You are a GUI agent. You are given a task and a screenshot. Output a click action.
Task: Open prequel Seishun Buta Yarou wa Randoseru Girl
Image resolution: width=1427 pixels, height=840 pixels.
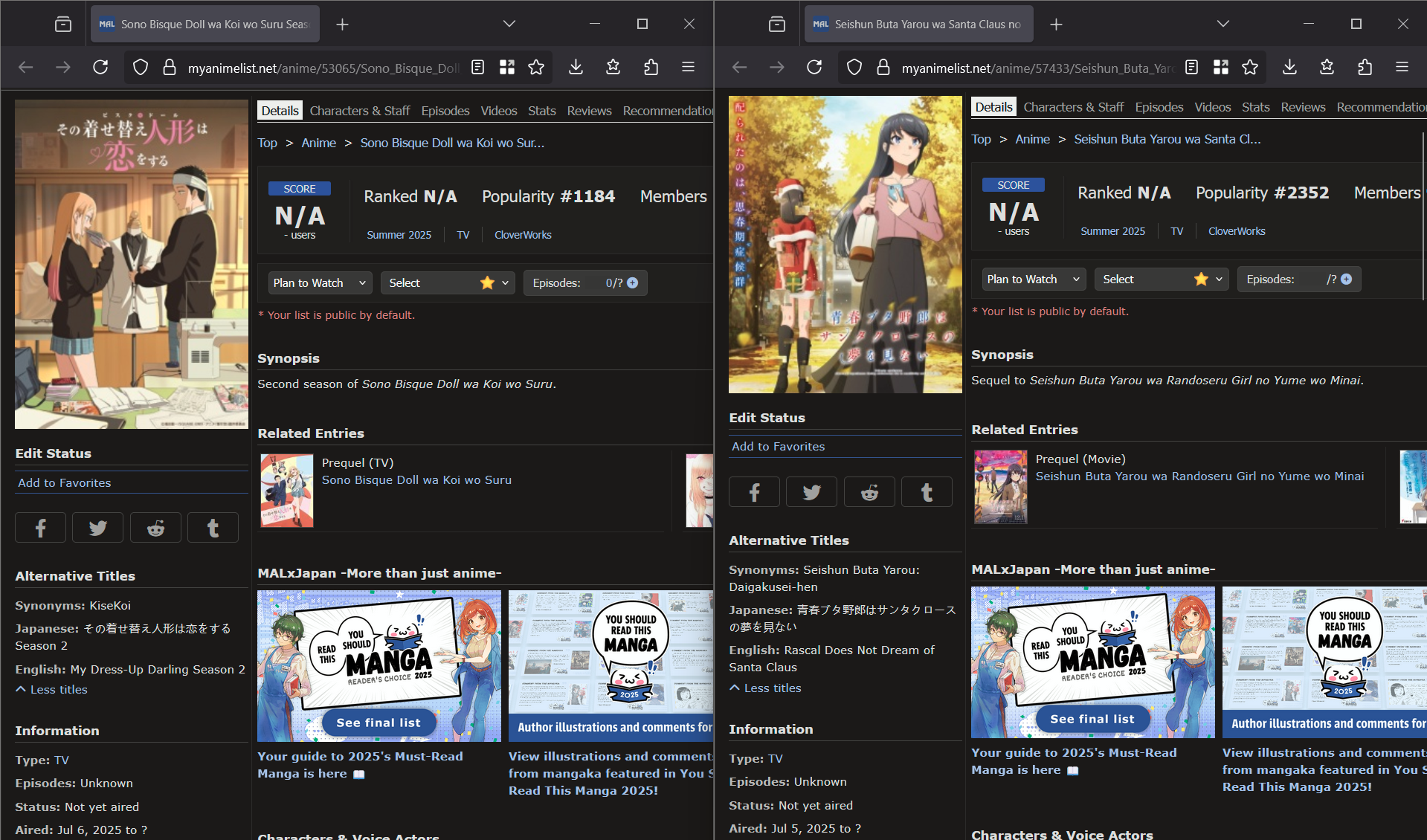1200,476
